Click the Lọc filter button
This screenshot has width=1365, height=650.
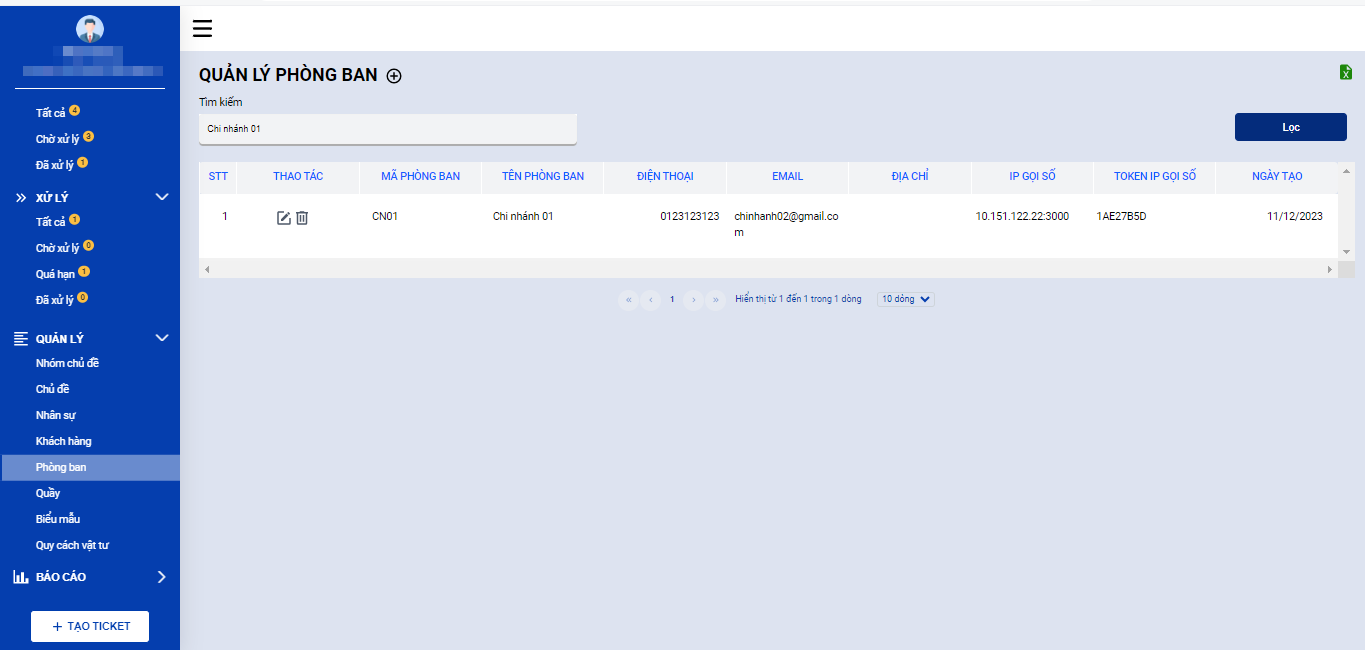(1291, 127)
